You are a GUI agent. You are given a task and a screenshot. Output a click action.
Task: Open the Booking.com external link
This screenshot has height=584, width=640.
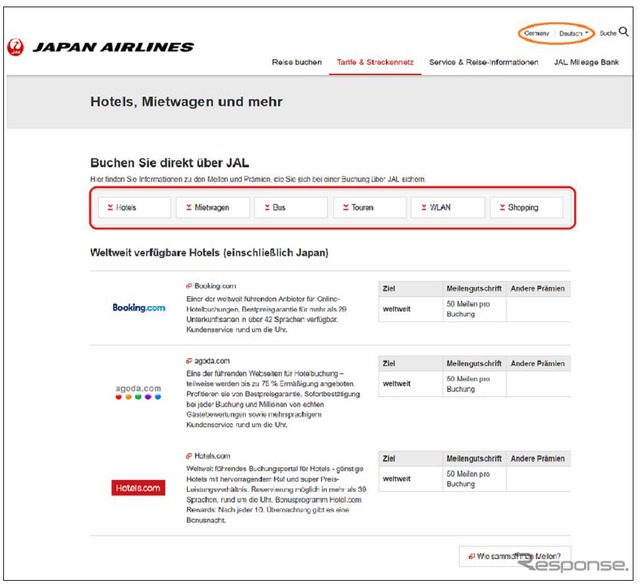click(x=215, y=286)
